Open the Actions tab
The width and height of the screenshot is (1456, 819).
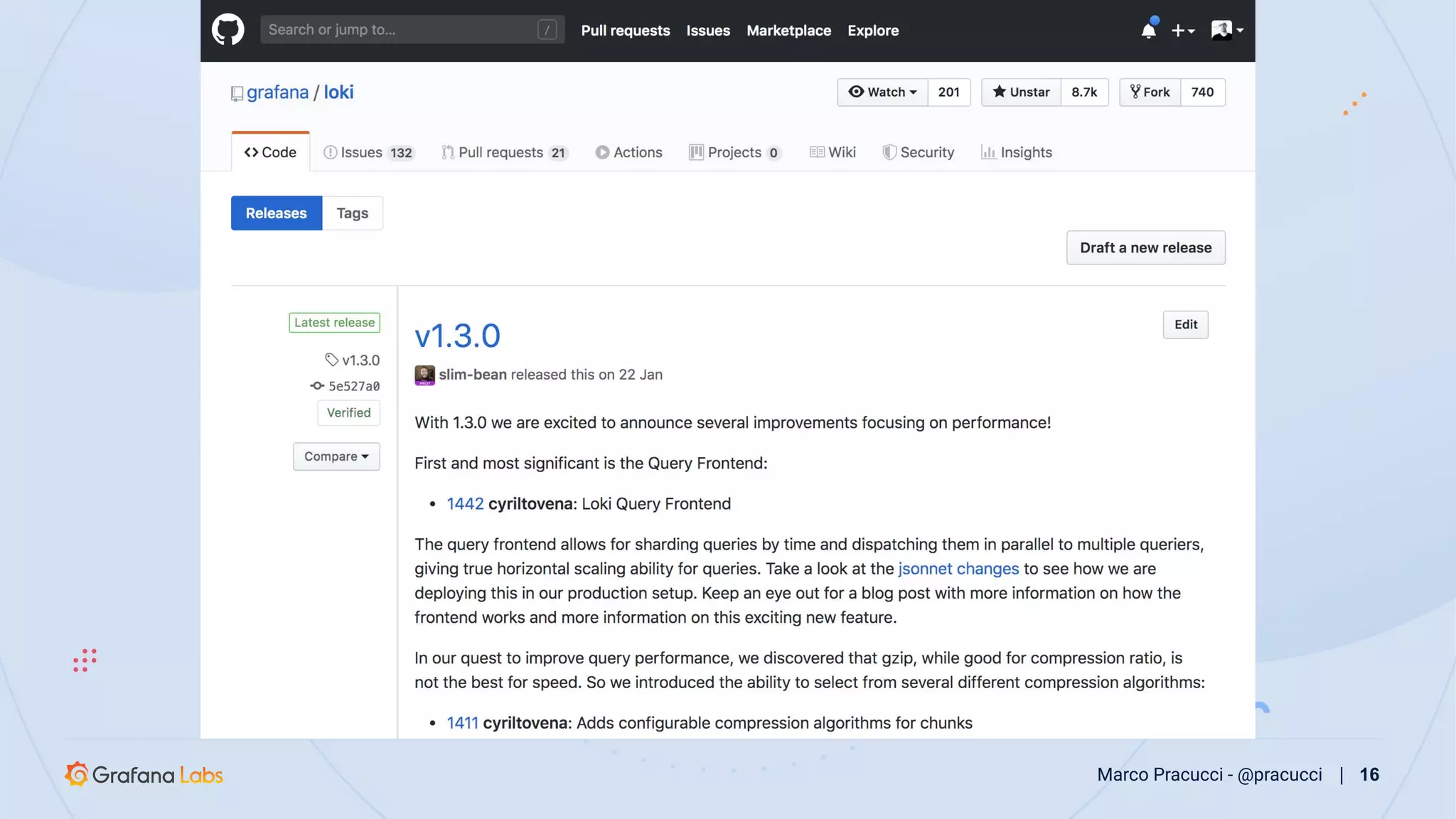click(x=628, y=152)
